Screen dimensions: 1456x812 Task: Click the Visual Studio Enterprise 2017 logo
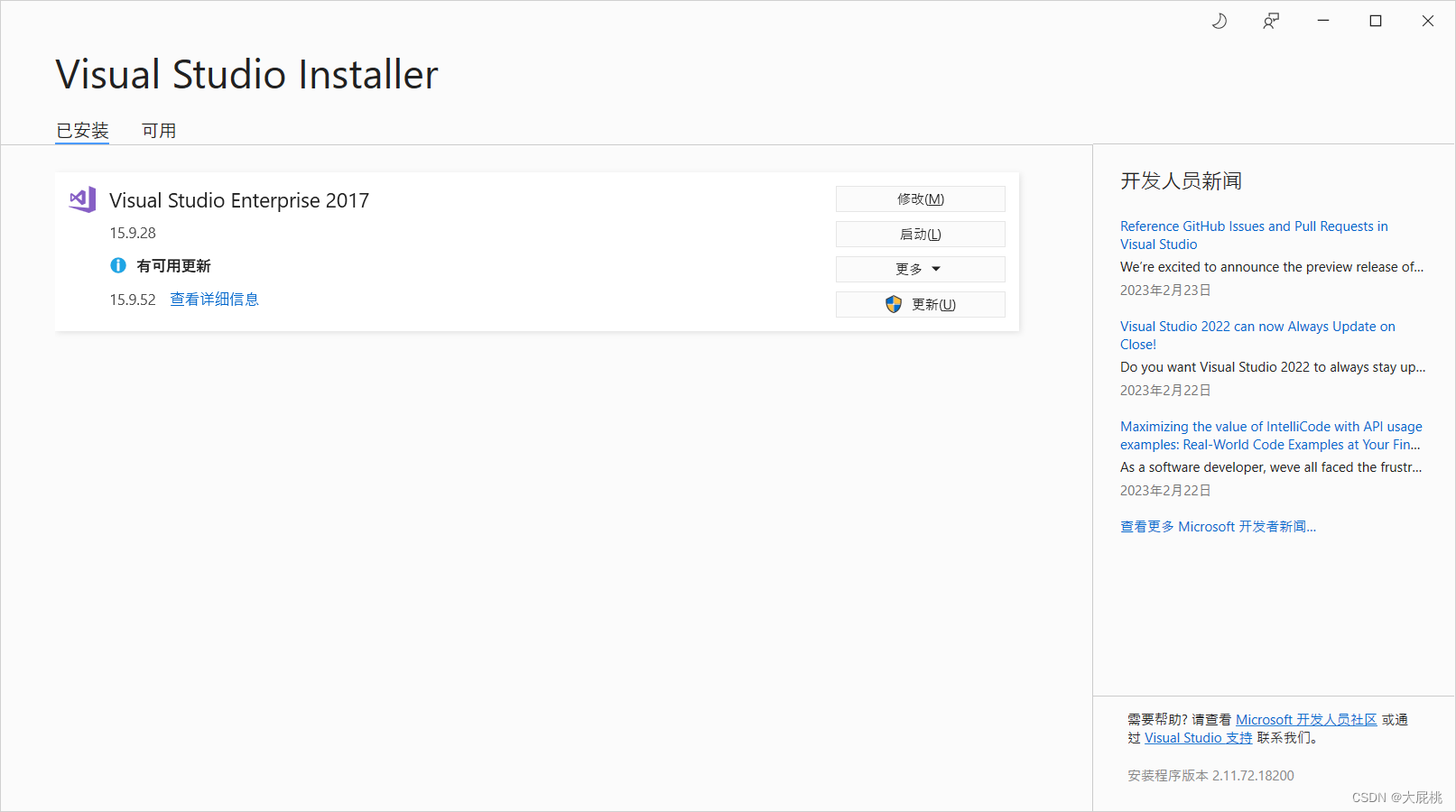point(82,199)
